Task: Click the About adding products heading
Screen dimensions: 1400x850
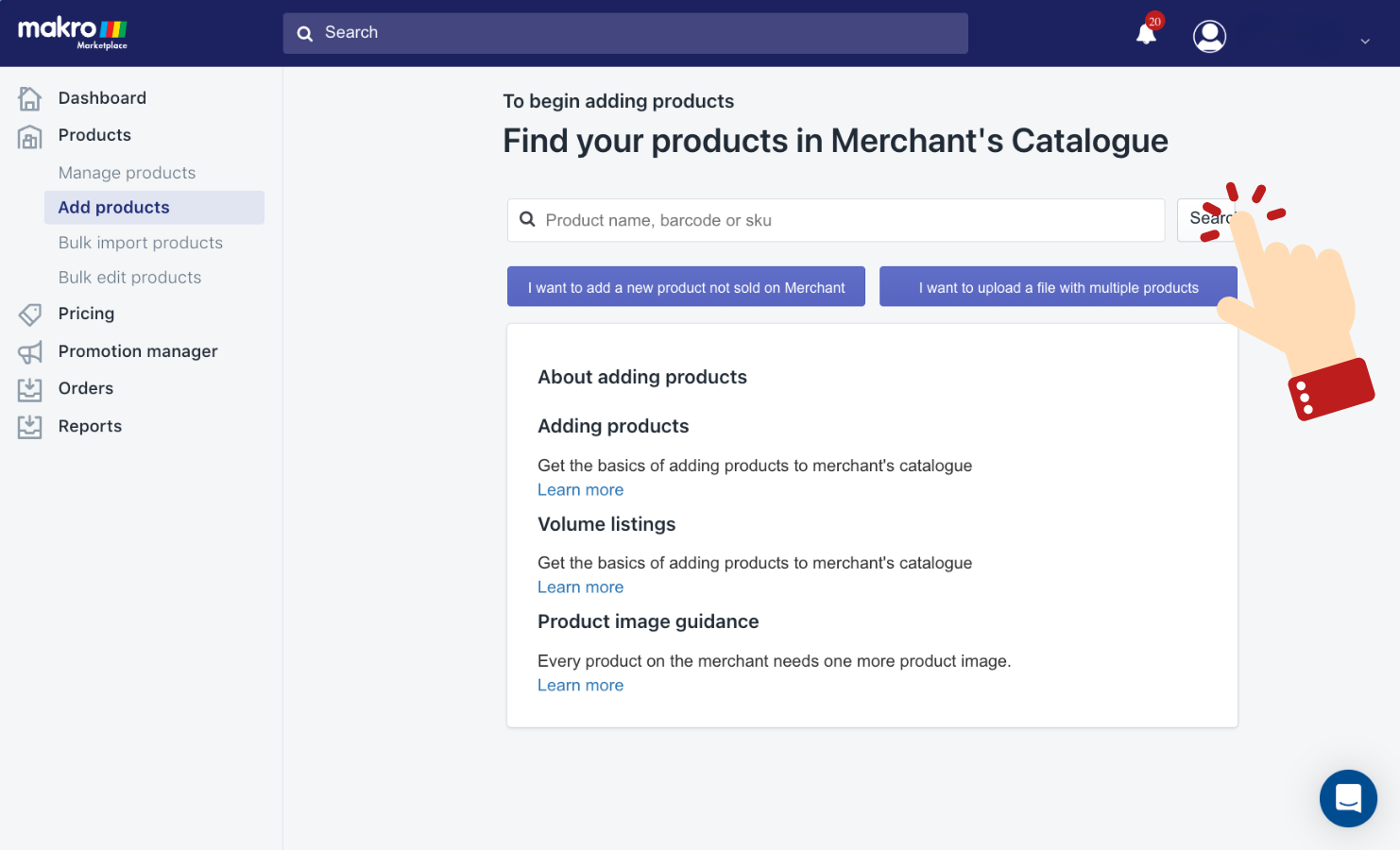Action: [x=642, y=377]
